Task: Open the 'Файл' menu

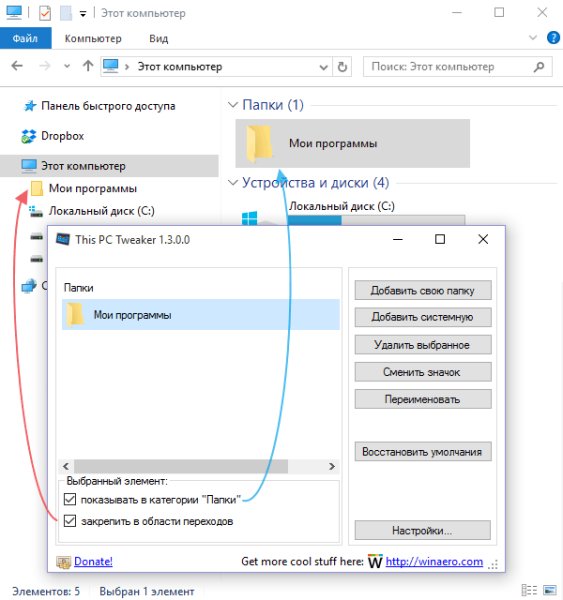Action: 25,38
